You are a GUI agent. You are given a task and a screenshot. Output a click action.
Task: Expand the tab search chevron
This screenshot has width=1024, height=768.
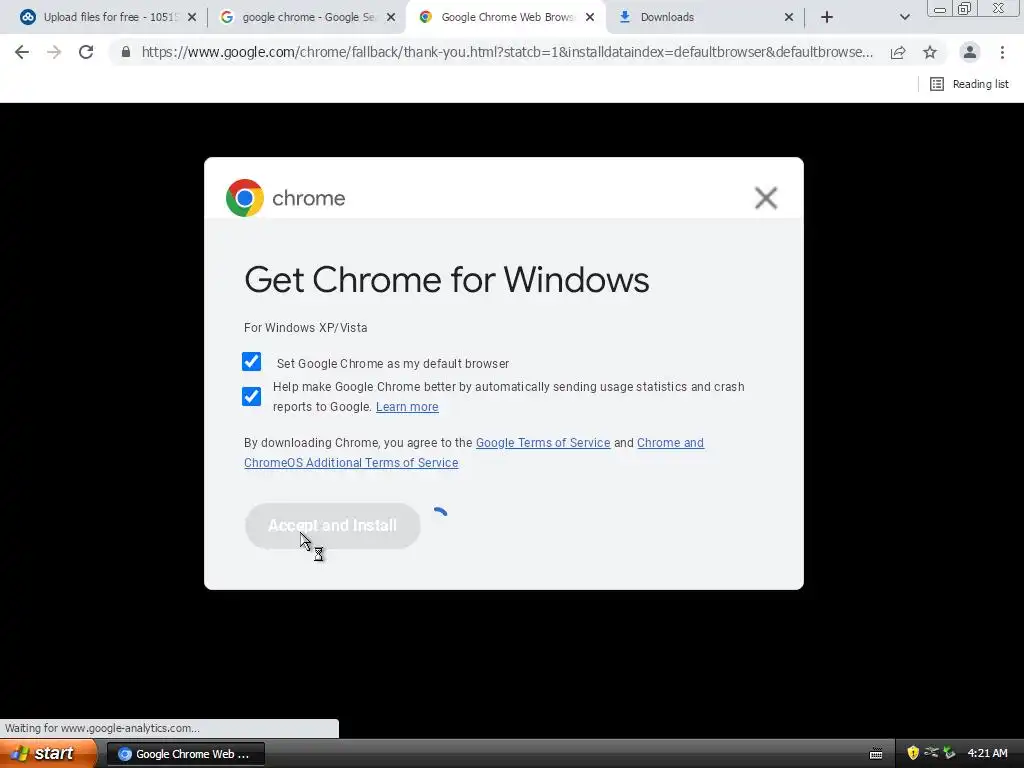(904, 17)
